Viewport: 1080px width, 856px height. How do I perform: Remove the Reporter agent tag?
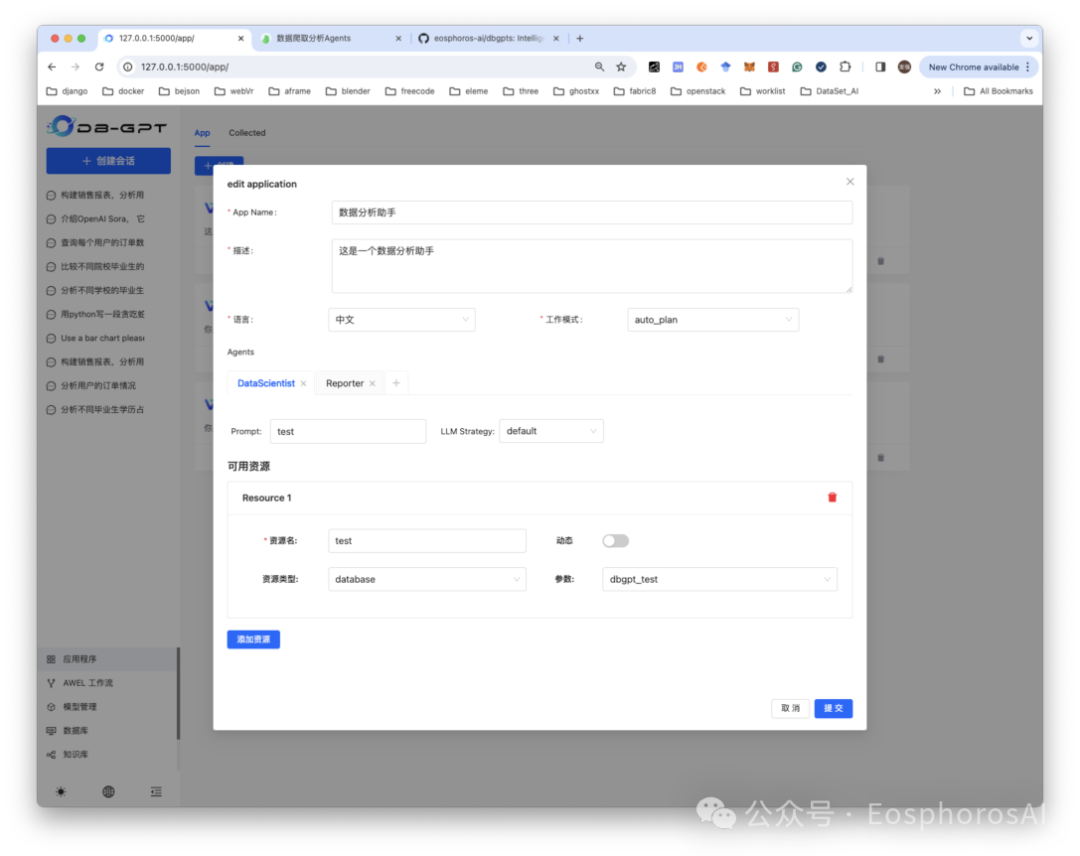coord(371,382)
